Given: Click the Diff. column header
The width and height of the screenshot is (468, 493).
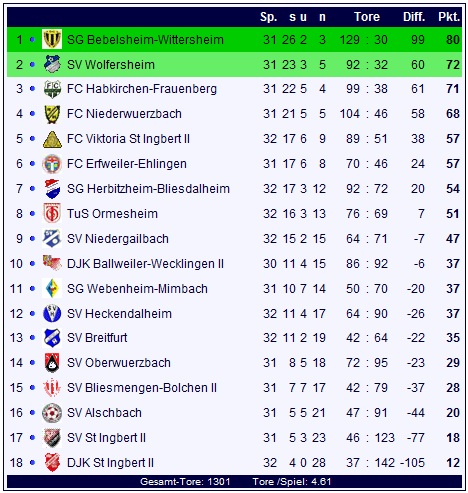Looking at the screenshot, I should pos(414,16).
